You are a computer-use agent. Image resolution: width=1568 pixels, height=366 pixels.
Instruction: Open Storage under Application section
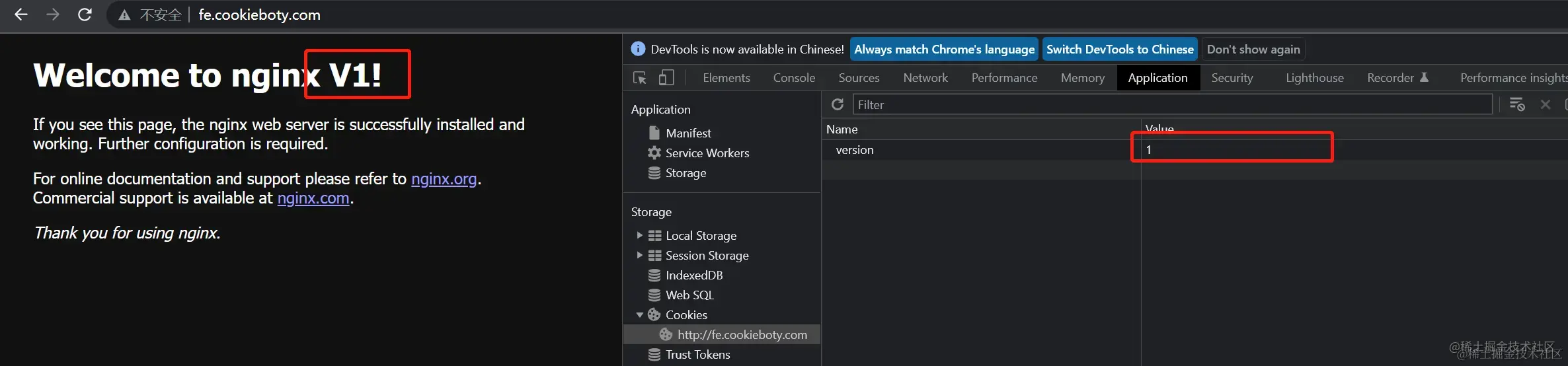tap(686, 173)
